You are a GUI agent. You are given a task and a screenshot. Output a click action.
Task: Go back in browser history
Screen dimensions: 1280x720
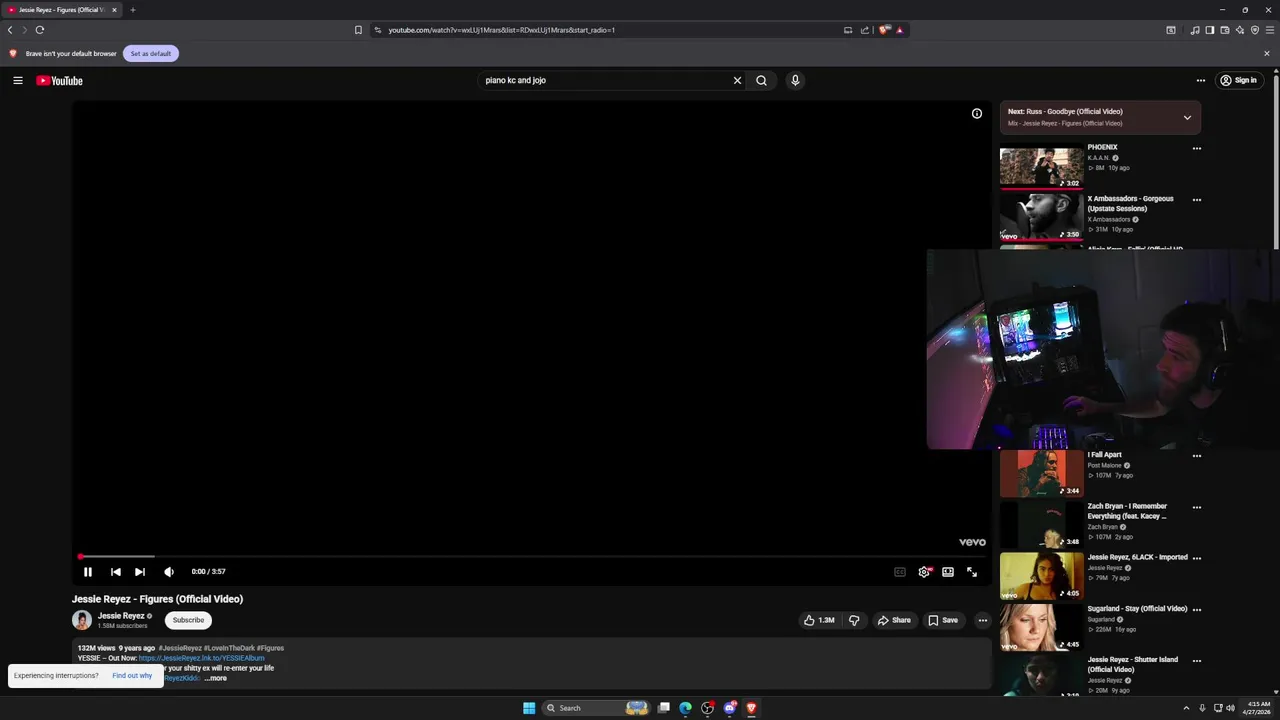(10, 30)
